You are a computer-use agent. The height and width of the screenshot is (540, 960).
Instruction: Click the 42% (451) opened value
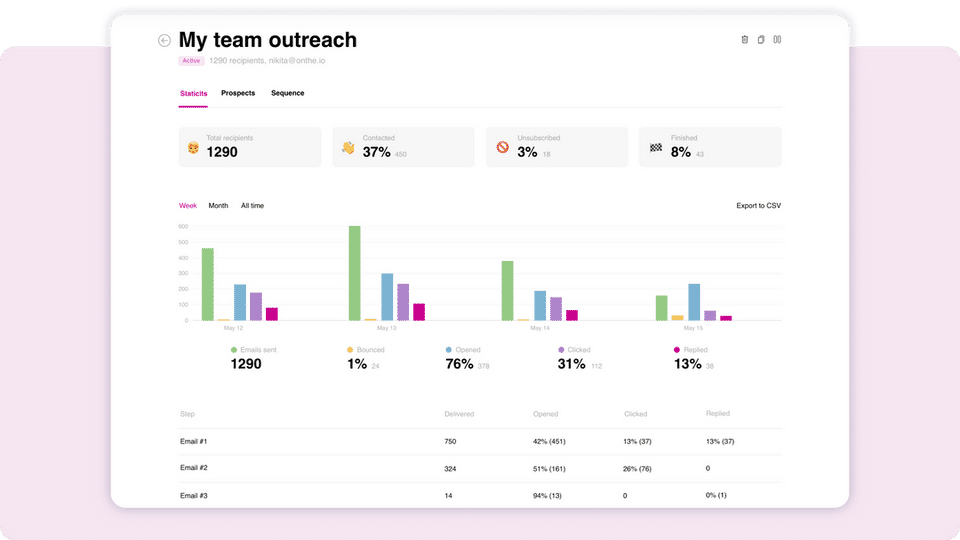[x=549, y=441]
